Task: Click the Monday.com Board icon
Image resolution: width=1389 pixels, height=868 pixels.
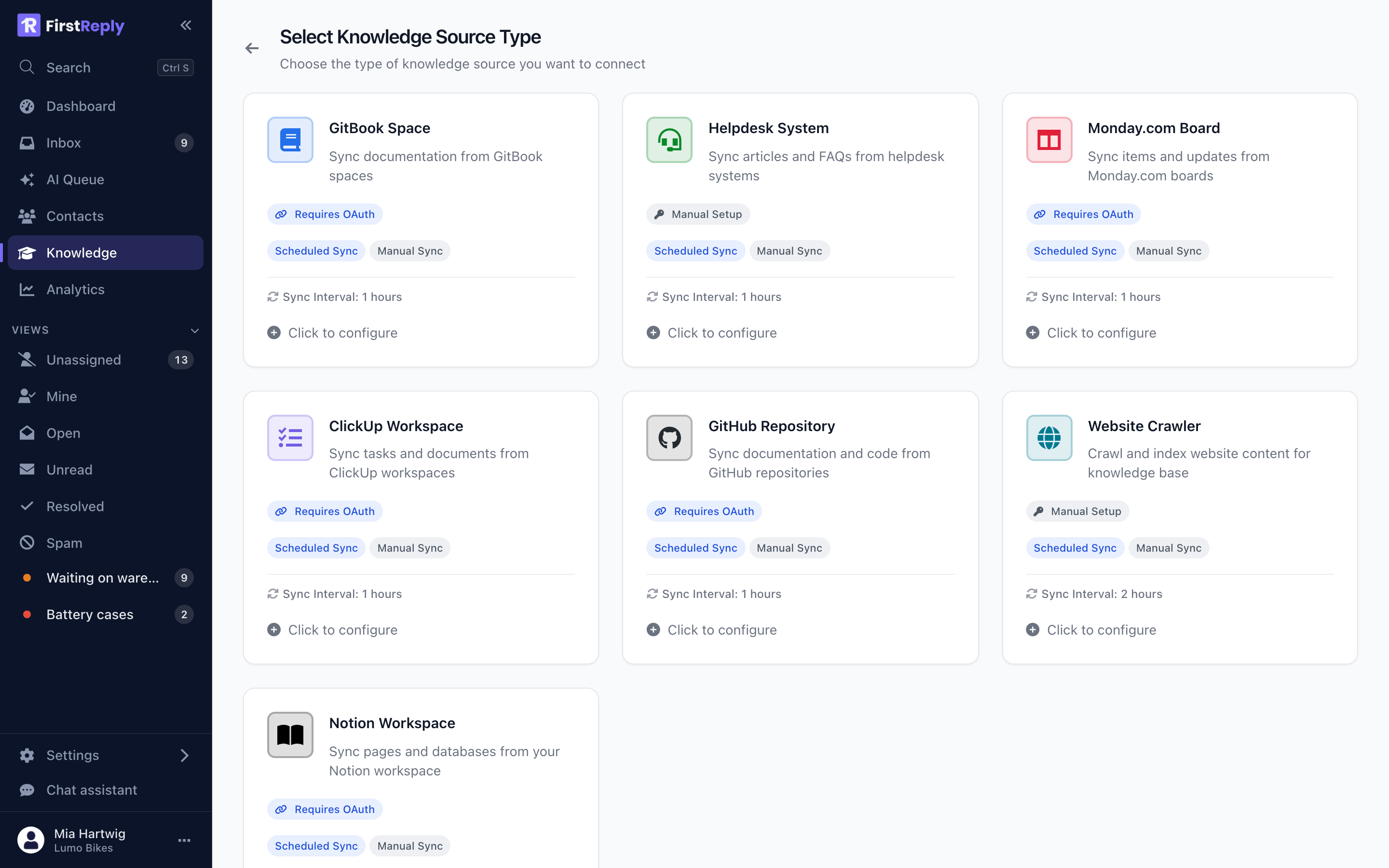Action: (1049, 139)
